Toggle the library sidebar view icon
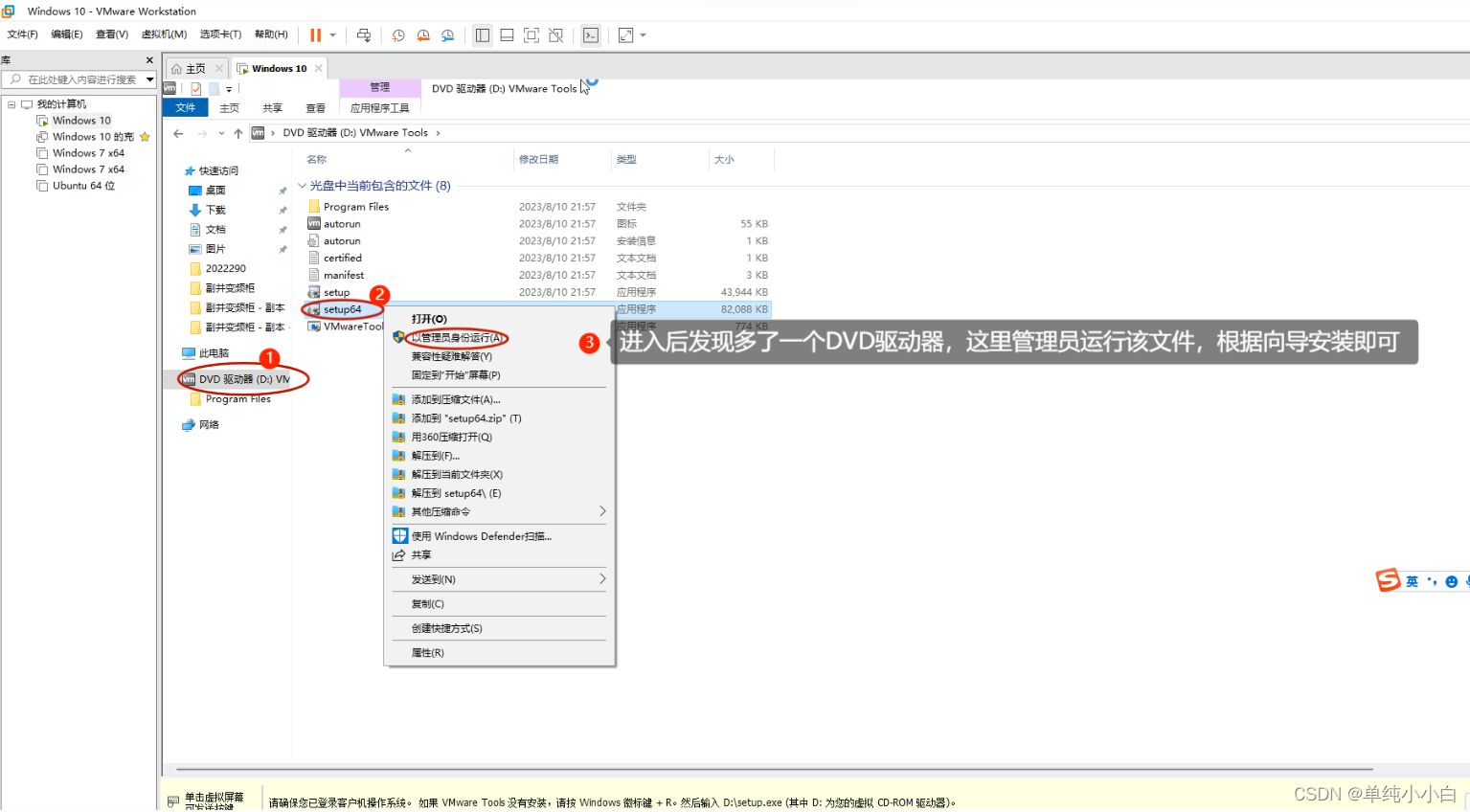The width and height of the screenshot is (1470, 812). coord(483,35)
